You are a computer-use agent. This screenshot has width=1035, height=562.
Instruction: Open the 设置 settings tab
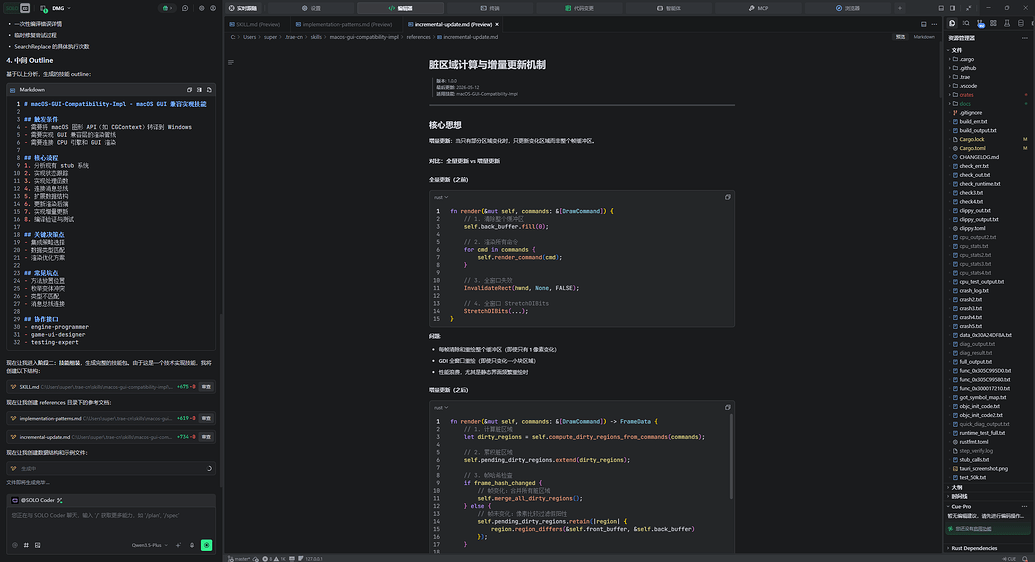311,9
